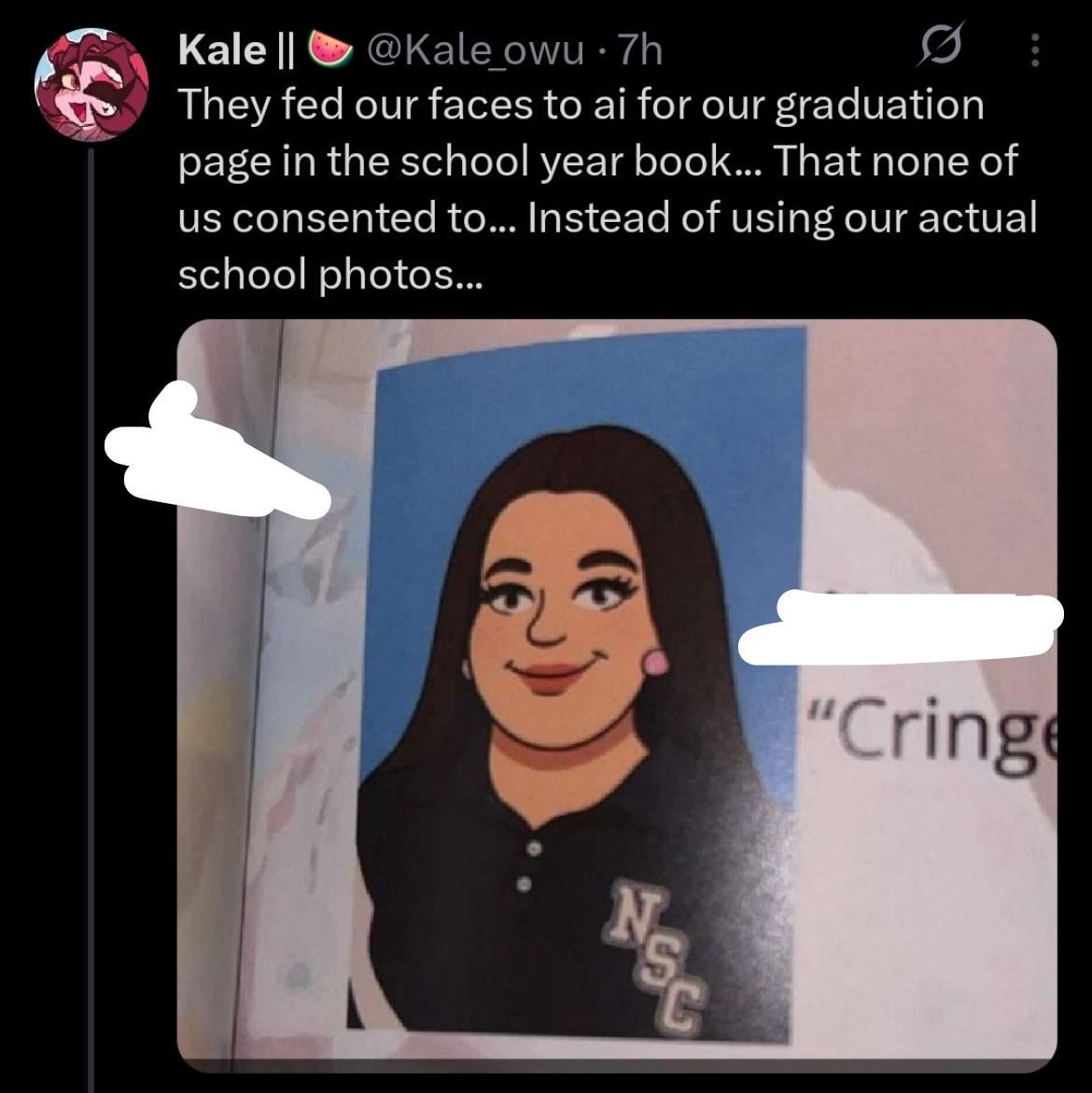Viewport: 1092px width, 1093px height.
Task: Click the white scribble left of the portrait
Action: 215,459
